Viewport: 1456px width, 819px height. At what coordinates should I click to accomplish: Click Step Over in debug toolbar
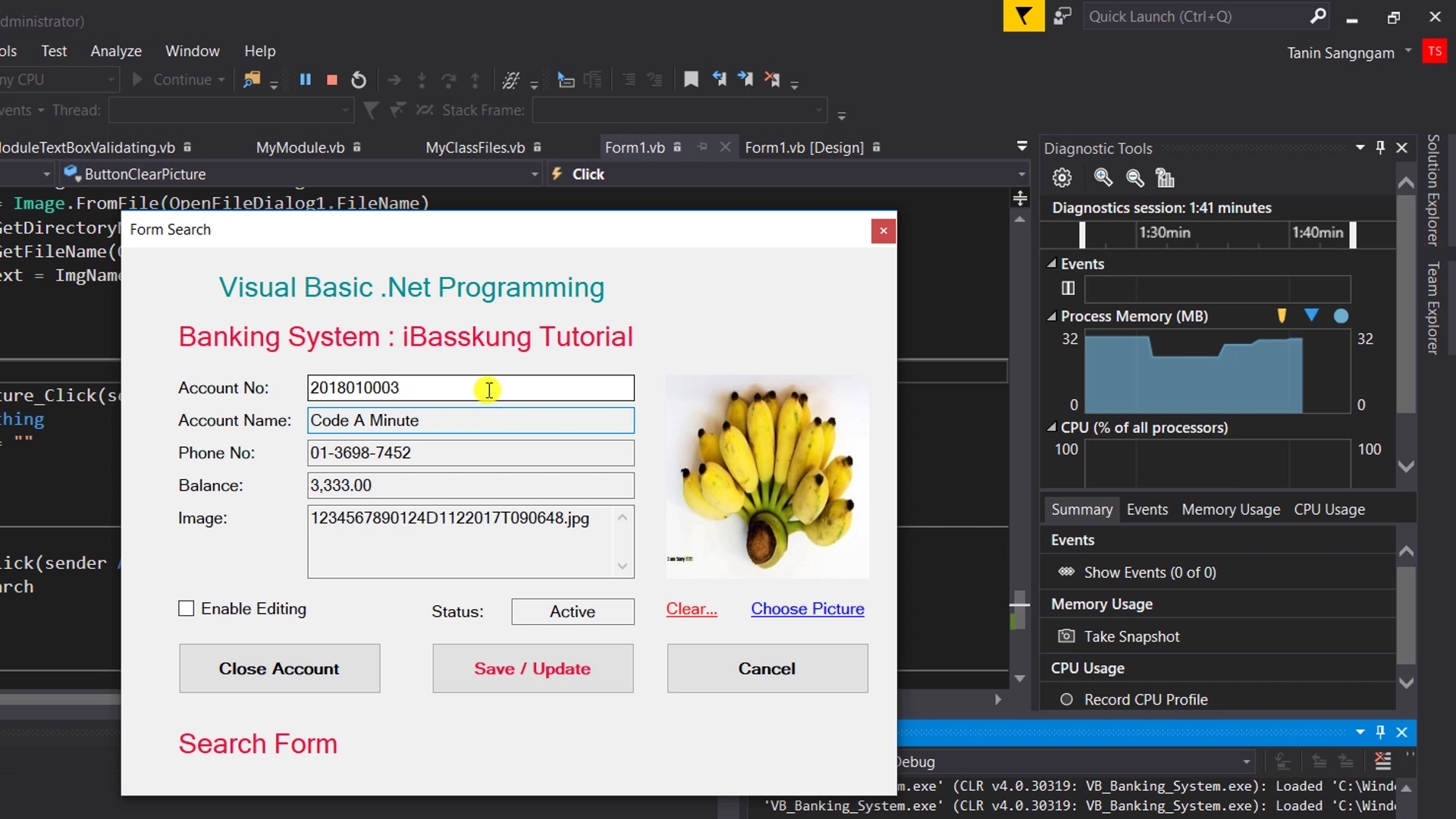click(x=449, y=80)
